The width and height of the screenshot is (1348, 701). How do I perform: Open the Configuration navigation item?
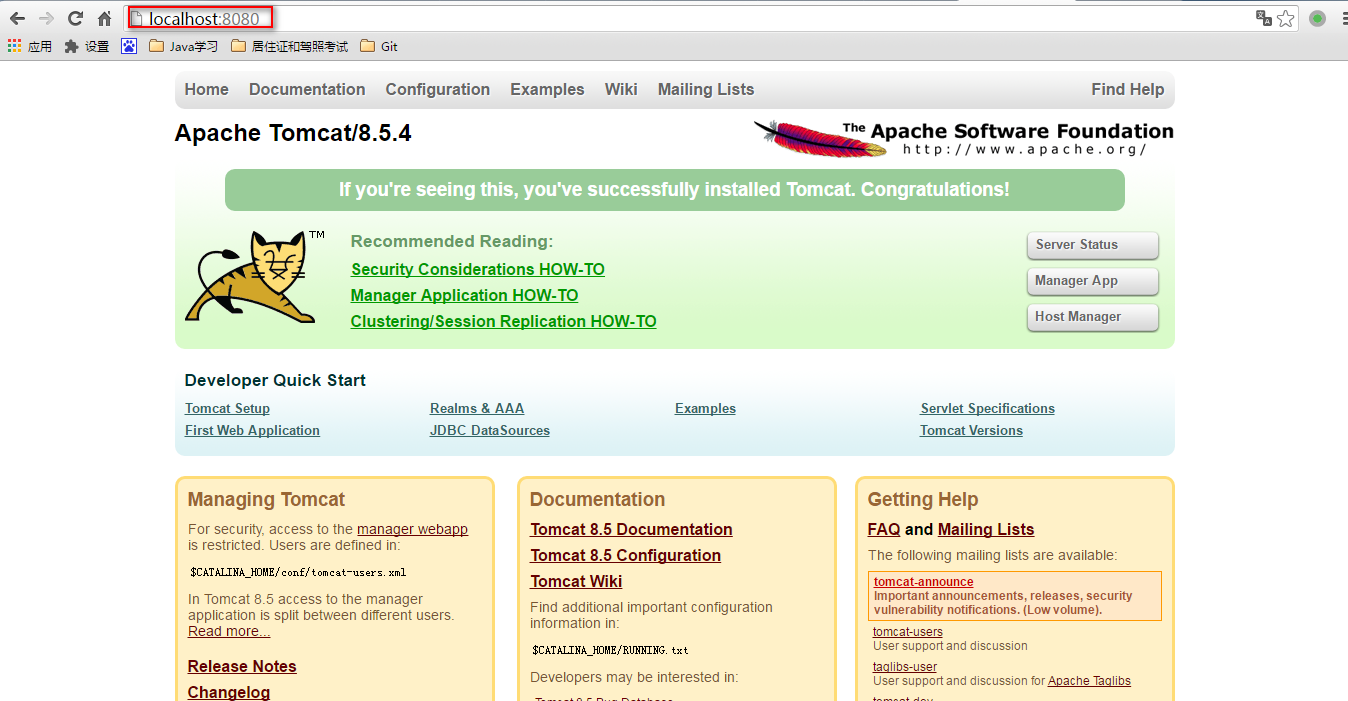(438, 89)
